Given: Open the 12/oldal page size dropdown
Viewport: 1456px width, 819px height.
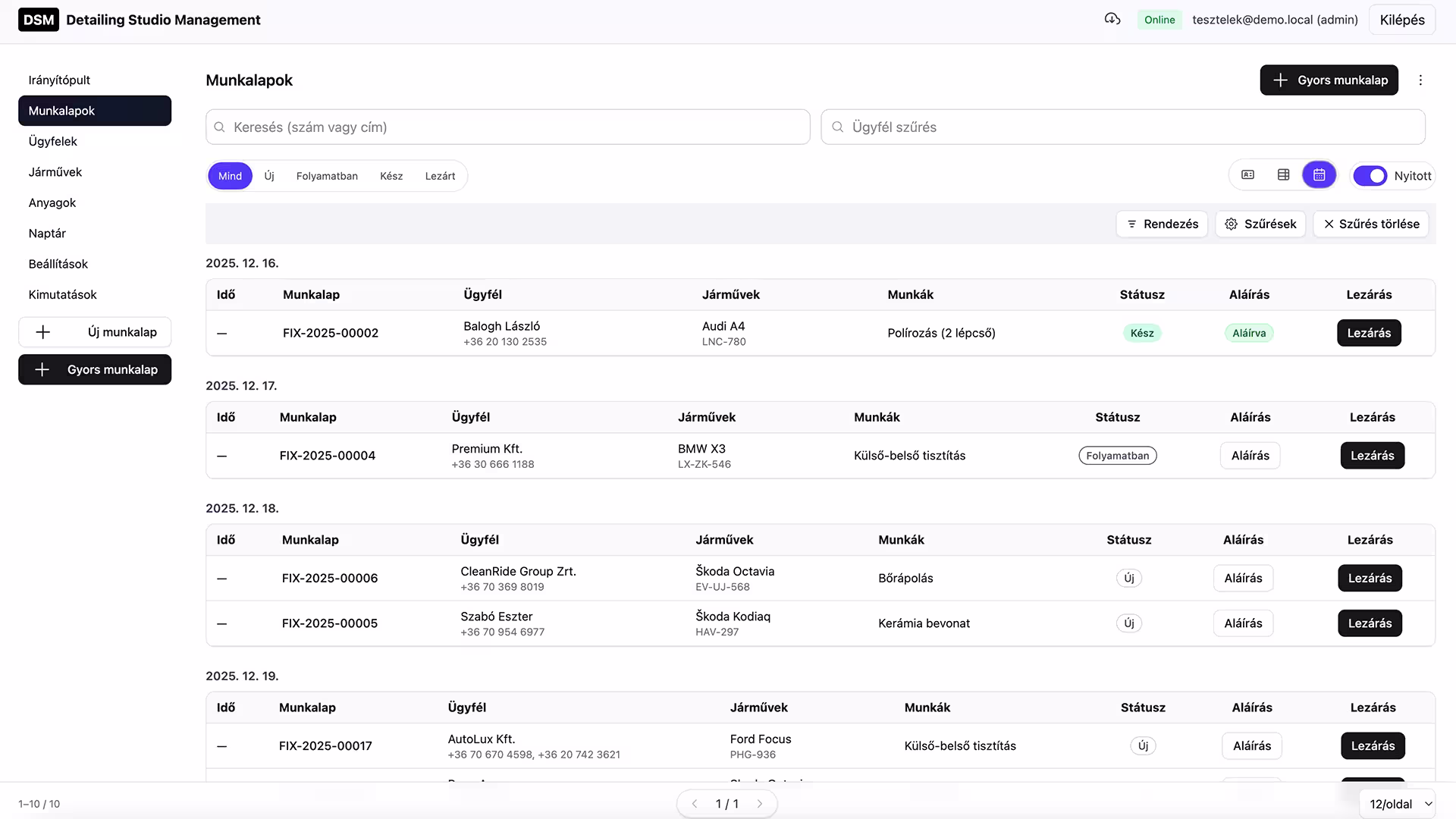Looking at the screenshot, I should point(1399,804).
